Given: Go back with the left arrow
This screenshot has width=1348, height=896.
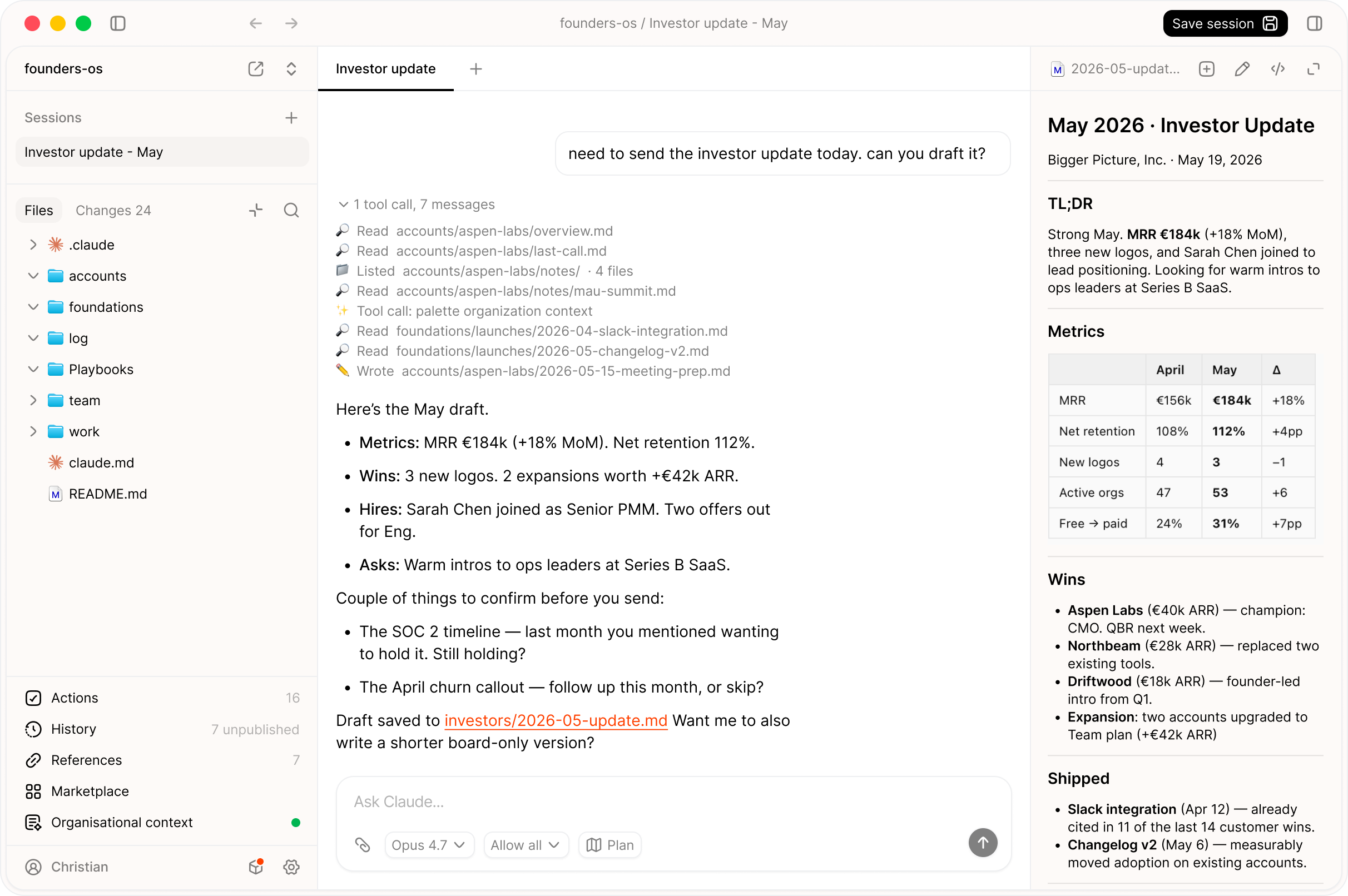Looking at the screenshot, I should click(256, 23).
